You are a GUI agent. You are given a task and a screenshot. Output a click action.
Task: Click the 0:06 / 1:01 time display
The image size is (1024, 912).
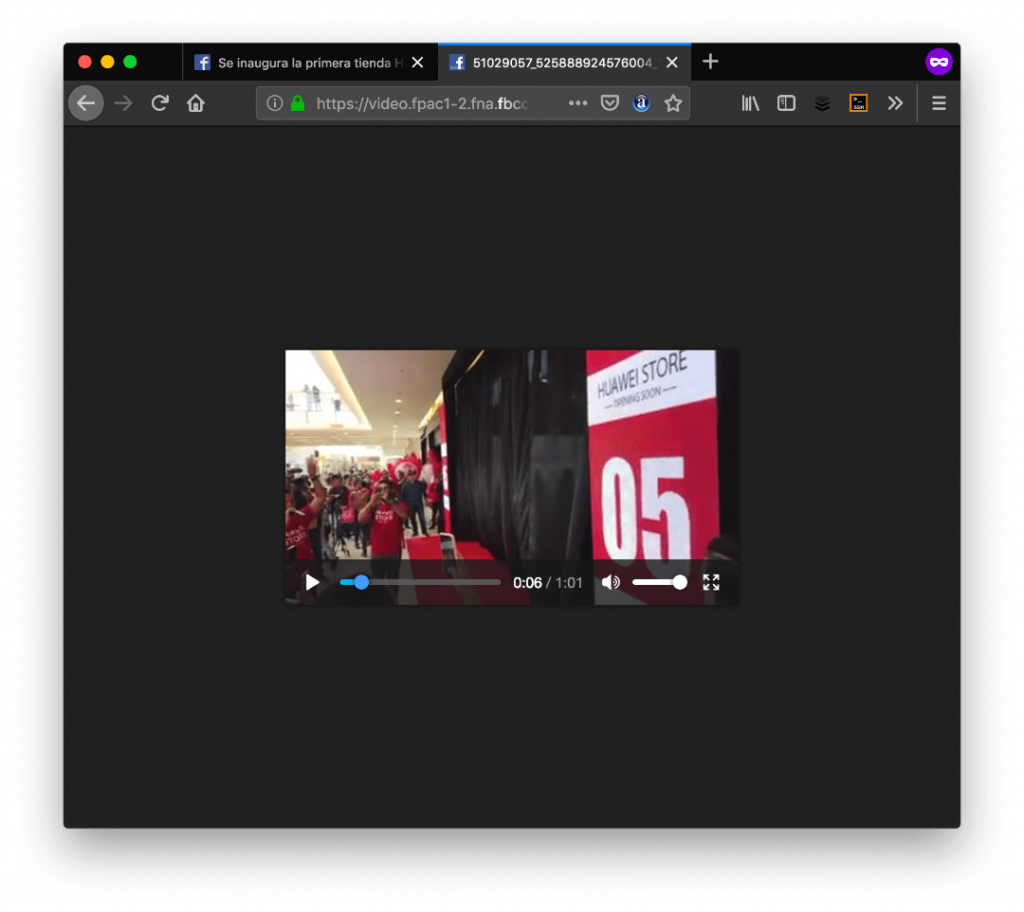(x=547, y=583)
